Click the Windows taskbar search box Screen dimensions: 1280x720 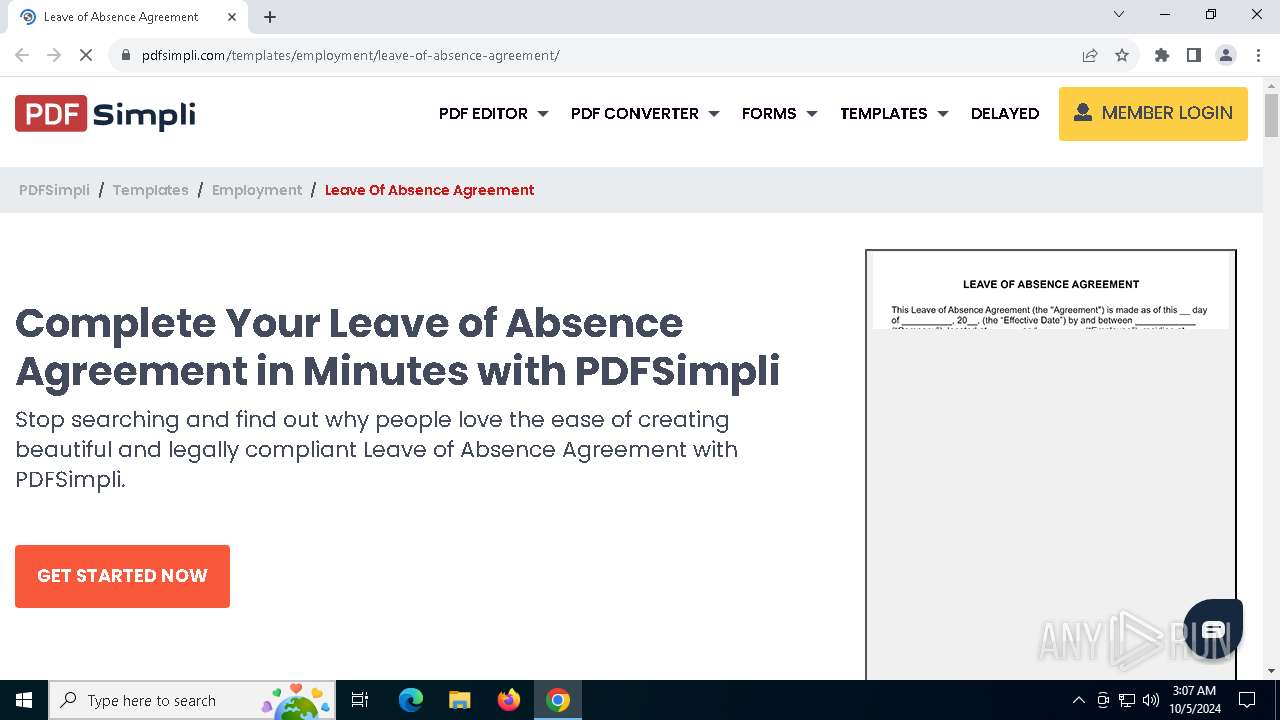click(x=192, y=700)
